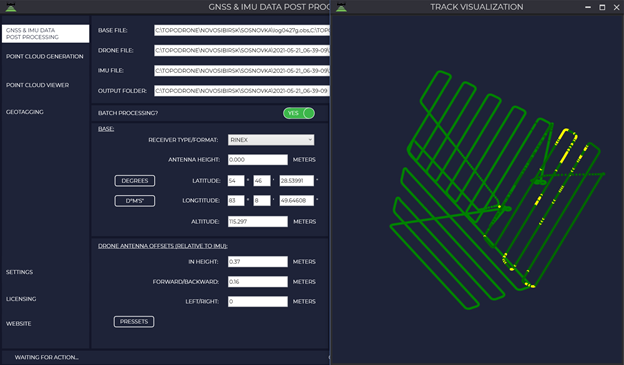
Task: Click the DEGREES button
Action: click(x=135, y=181)
